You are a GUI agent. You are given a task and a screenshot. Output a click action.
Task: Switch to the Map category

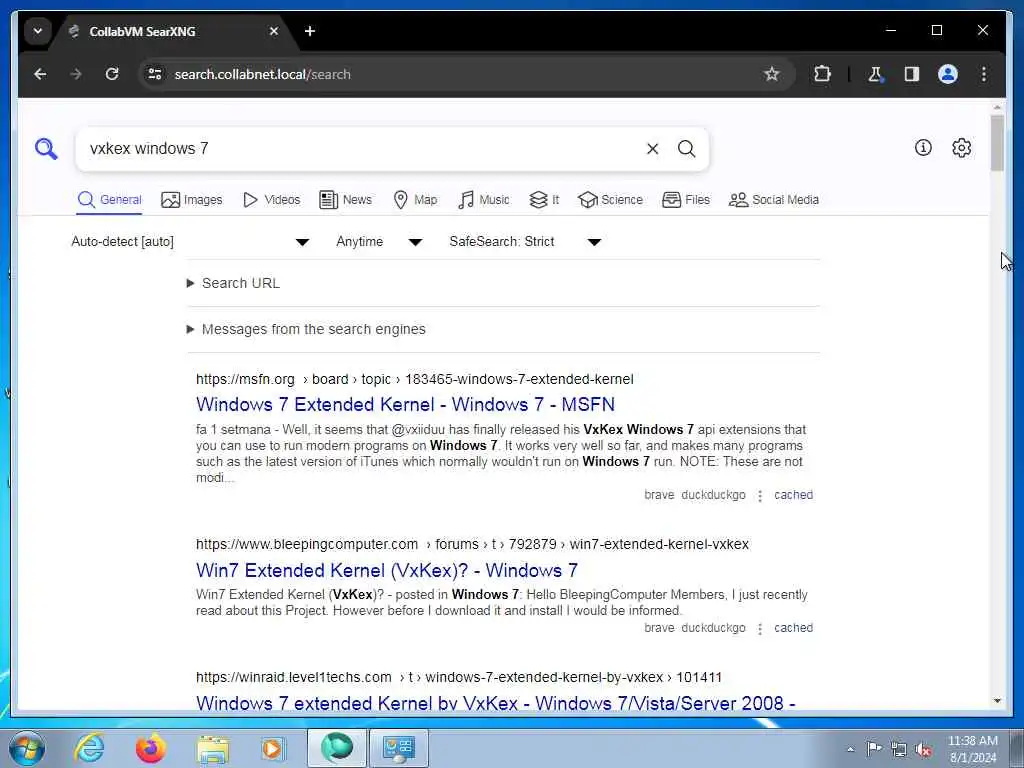(x=415, y=200)
